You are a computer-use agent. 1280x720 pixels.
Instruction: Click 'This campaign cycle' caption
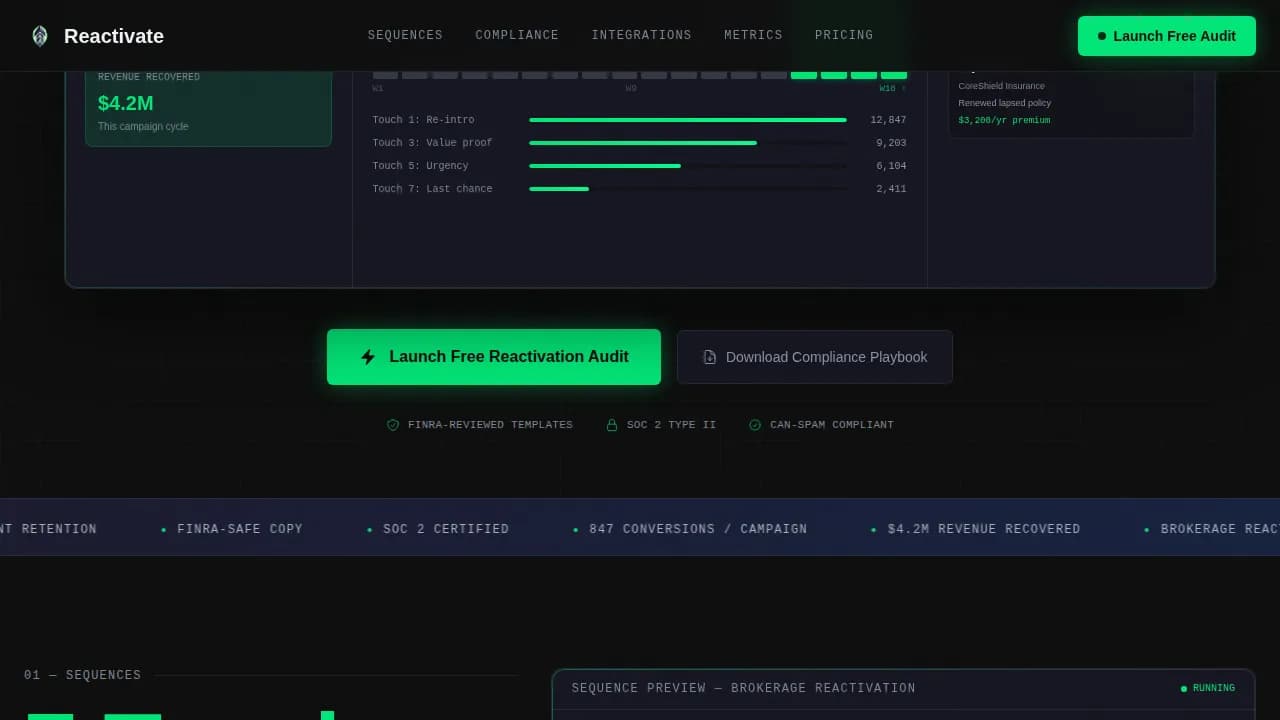[x=143, y=127]
